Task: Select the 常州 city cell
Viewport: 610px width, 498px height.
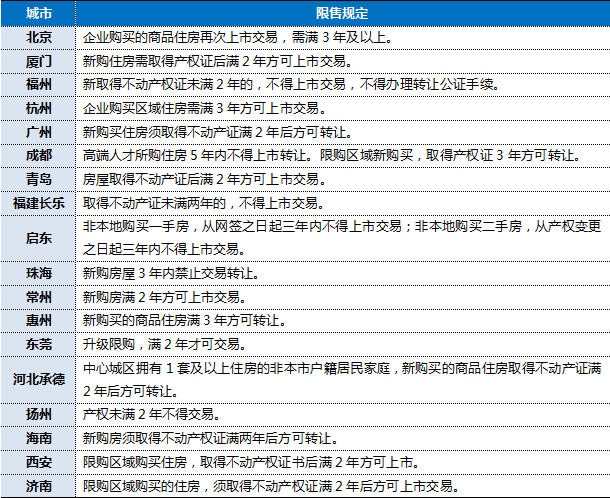Action: [x=39, y=297]
